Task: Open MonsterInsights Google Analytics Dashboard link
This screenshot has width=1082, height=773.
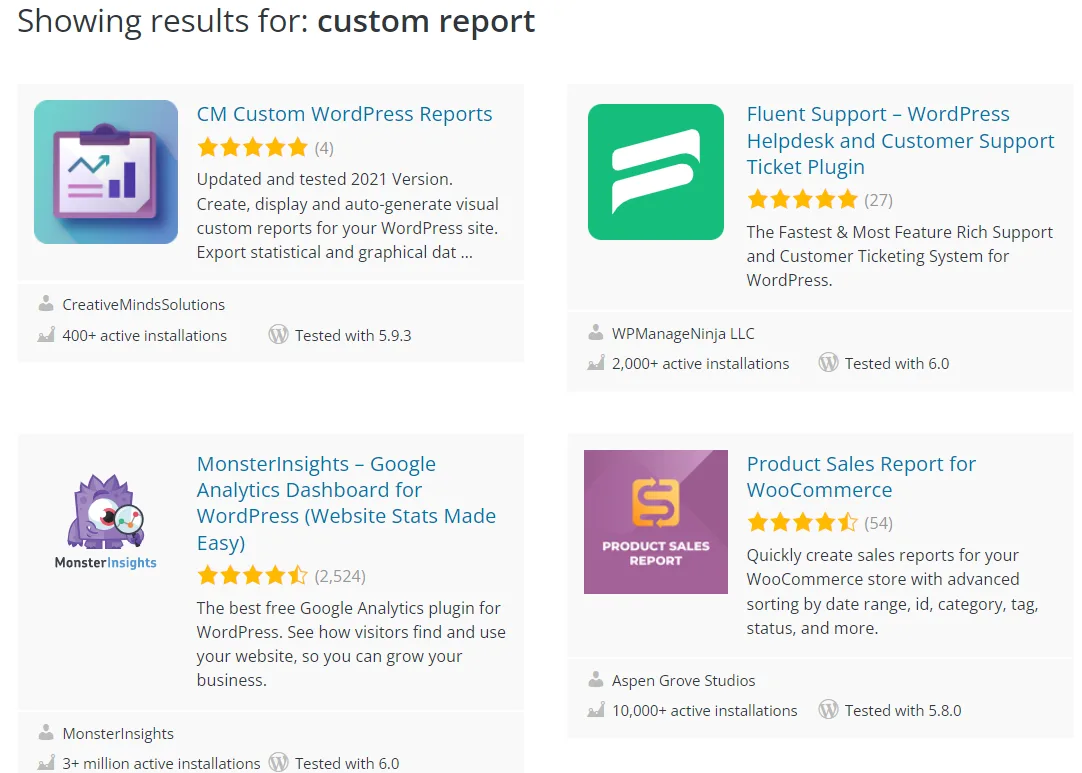Action: point(346,503)
